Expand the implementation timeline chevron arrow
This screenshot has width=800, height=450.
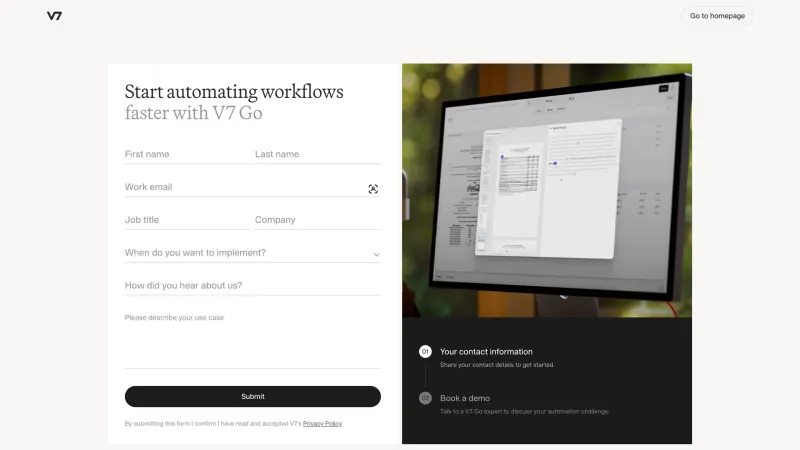tap(376, 254)
